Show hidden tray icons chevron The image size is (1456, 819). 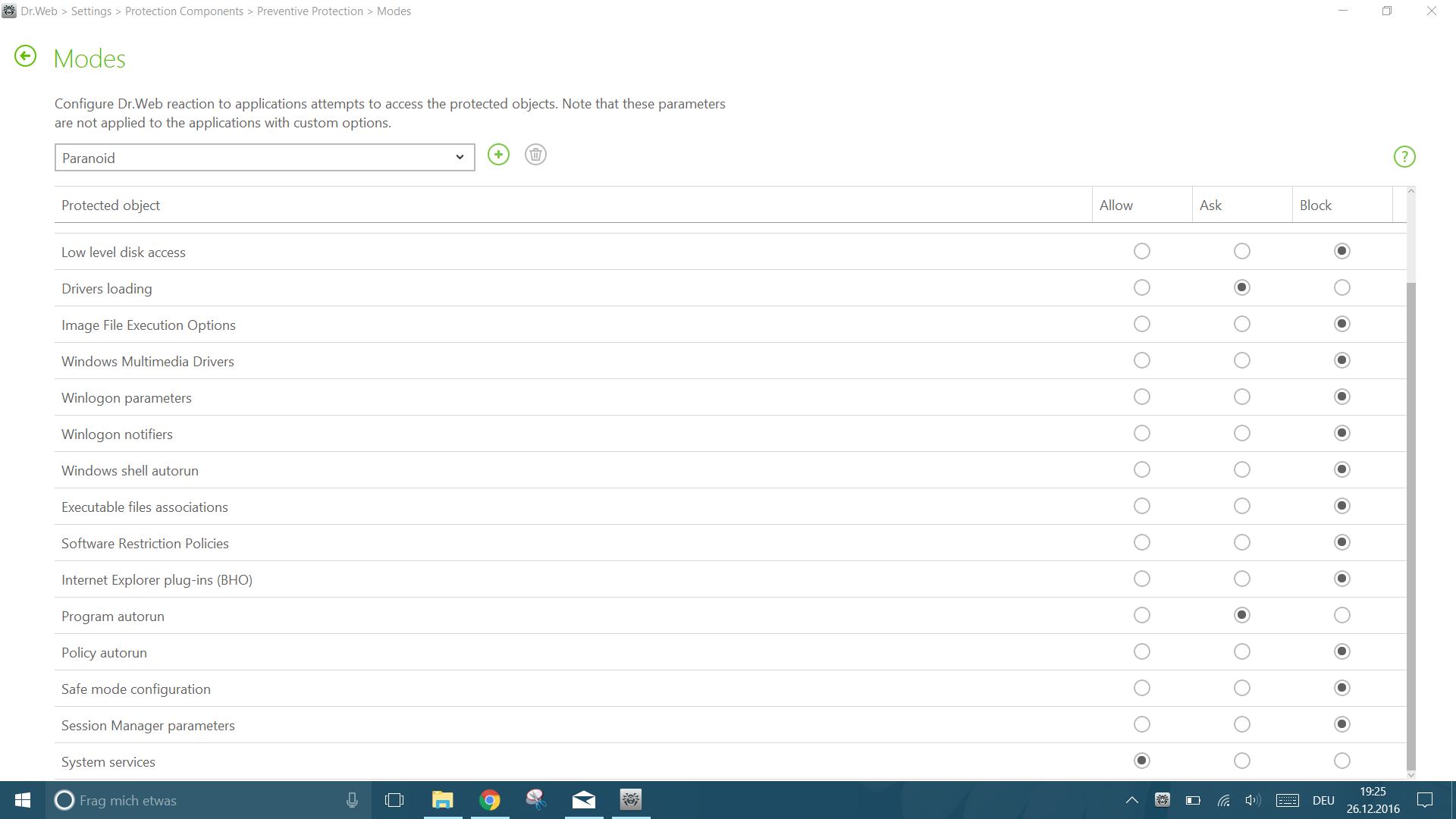[1131, 800]
